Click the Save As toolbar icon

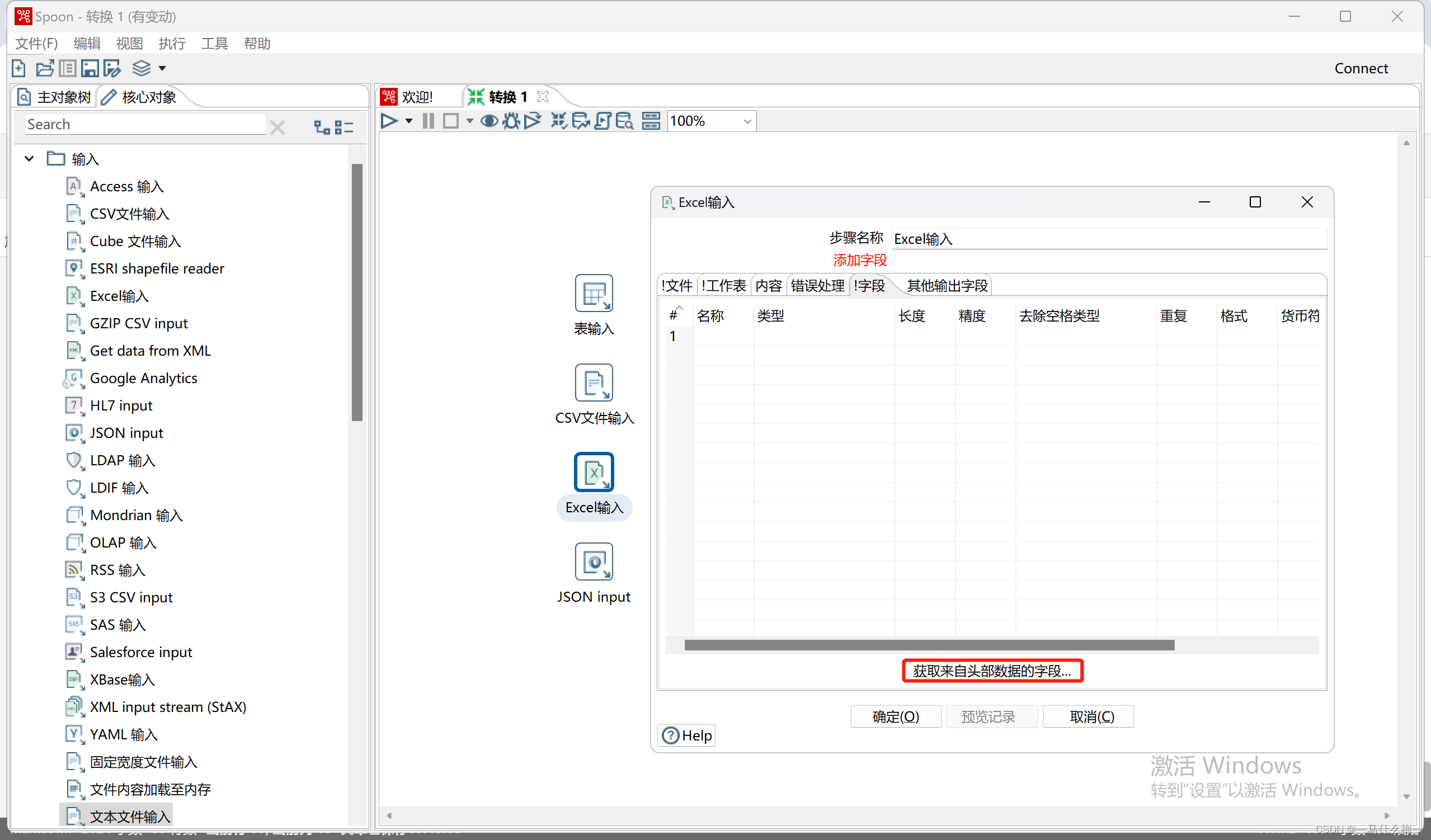tap(112, 68)
